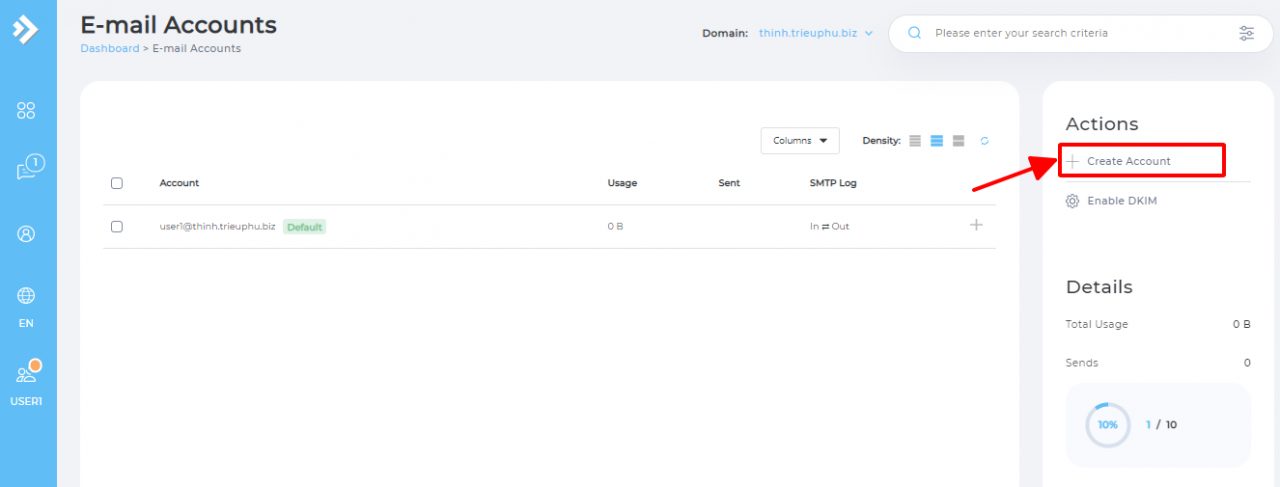
Task: Open the apps grid icon in sidebar
Action: tap(26, 111)
